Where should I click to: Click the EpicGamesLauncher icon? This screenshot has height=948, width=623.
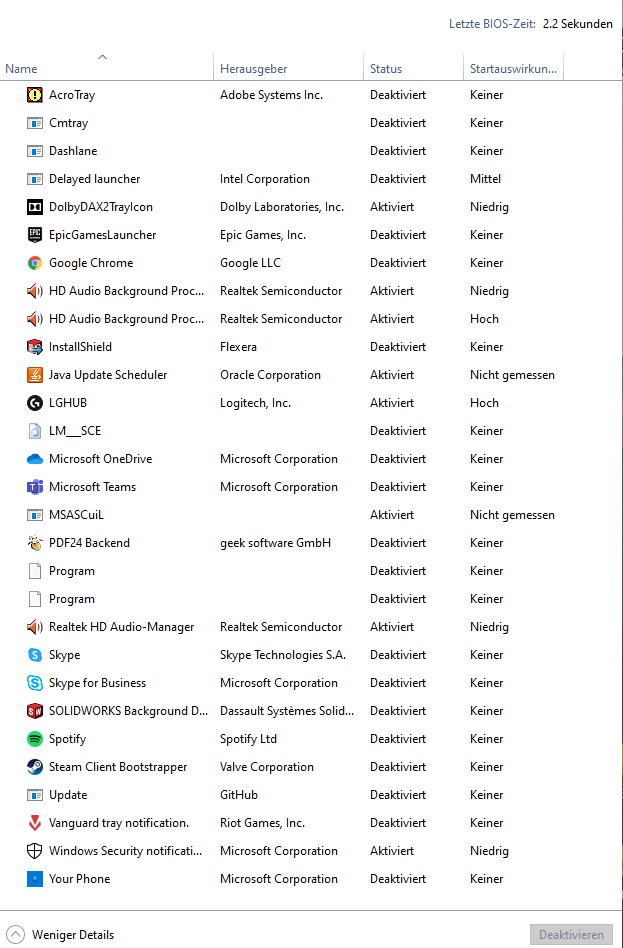coord(35,235)
